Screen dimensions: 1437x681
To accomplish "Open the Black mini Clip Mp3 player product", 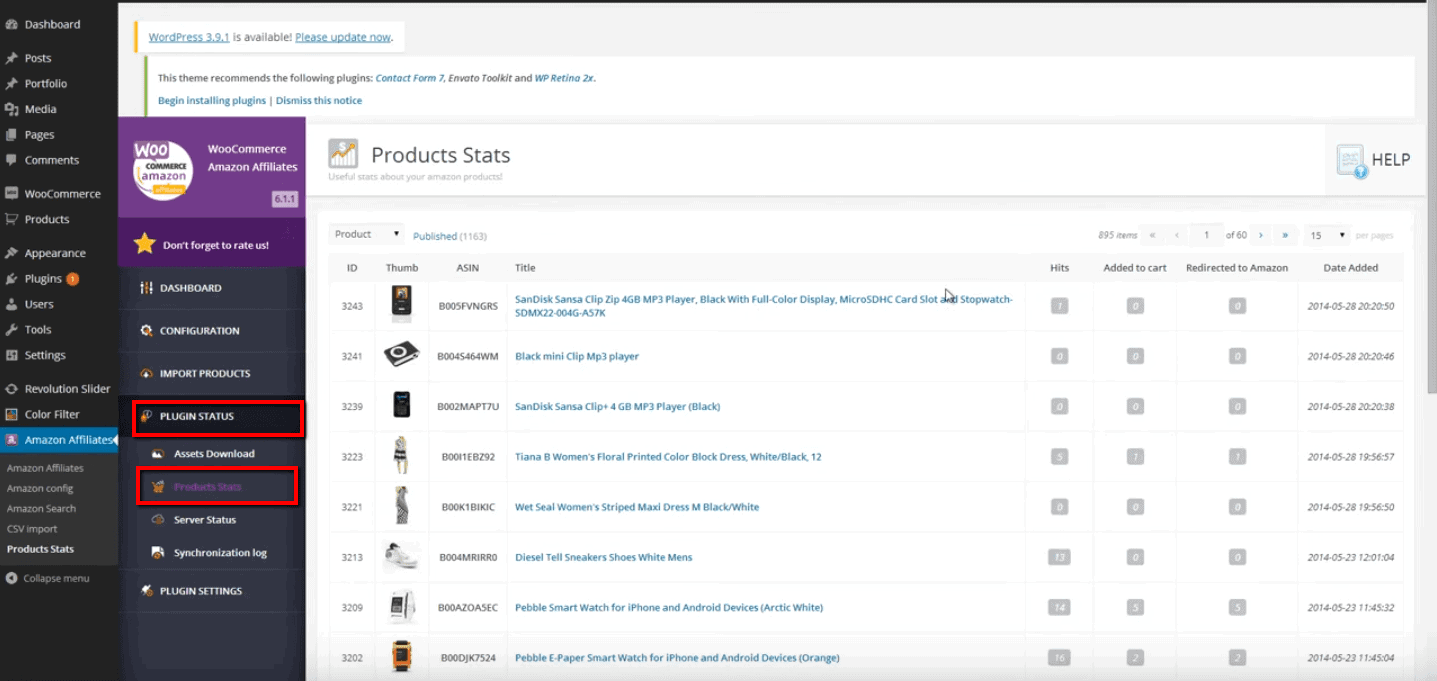I will point(577,356).
